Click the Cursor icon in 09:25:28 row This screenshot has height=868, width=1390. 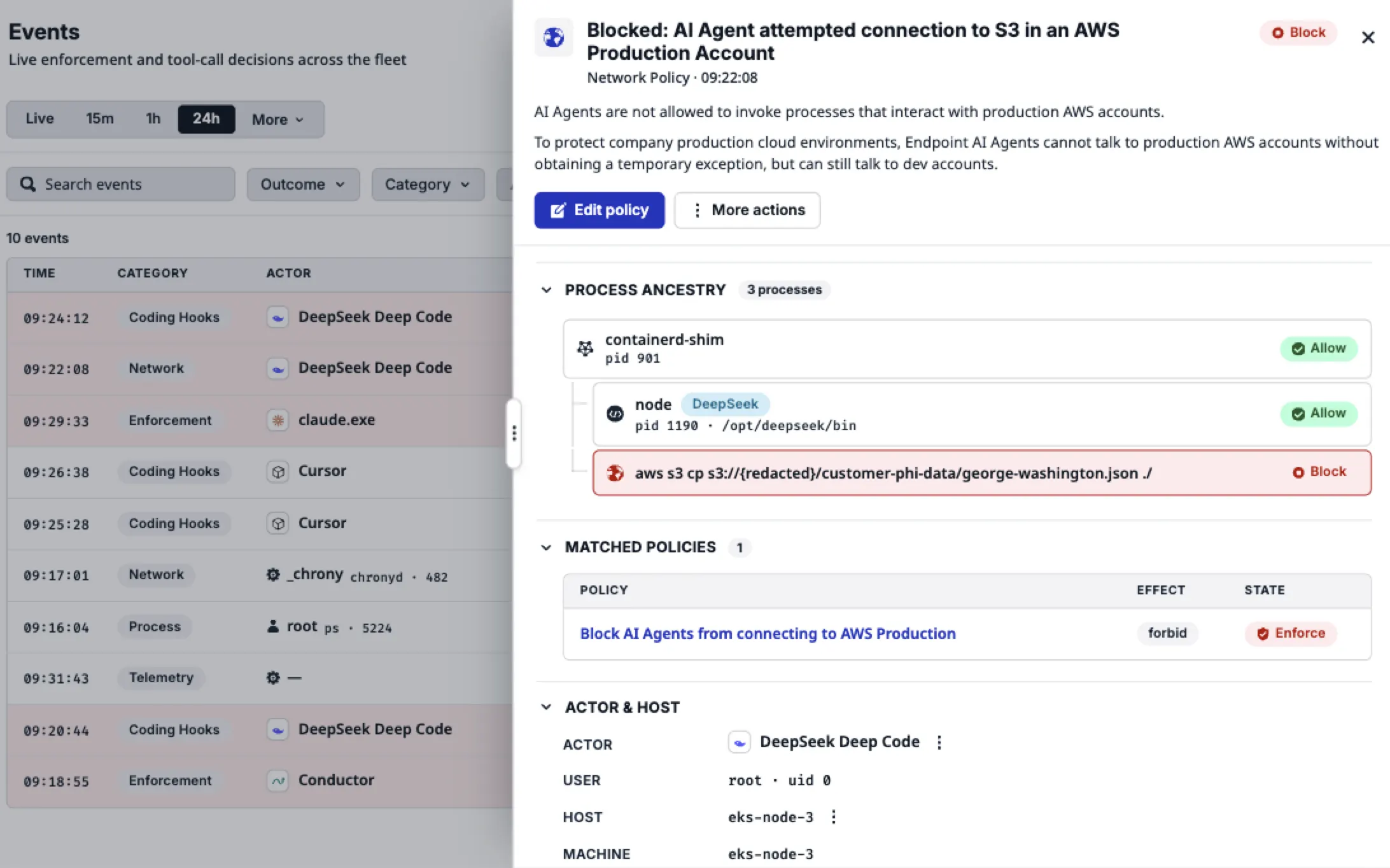pos(277,524)
